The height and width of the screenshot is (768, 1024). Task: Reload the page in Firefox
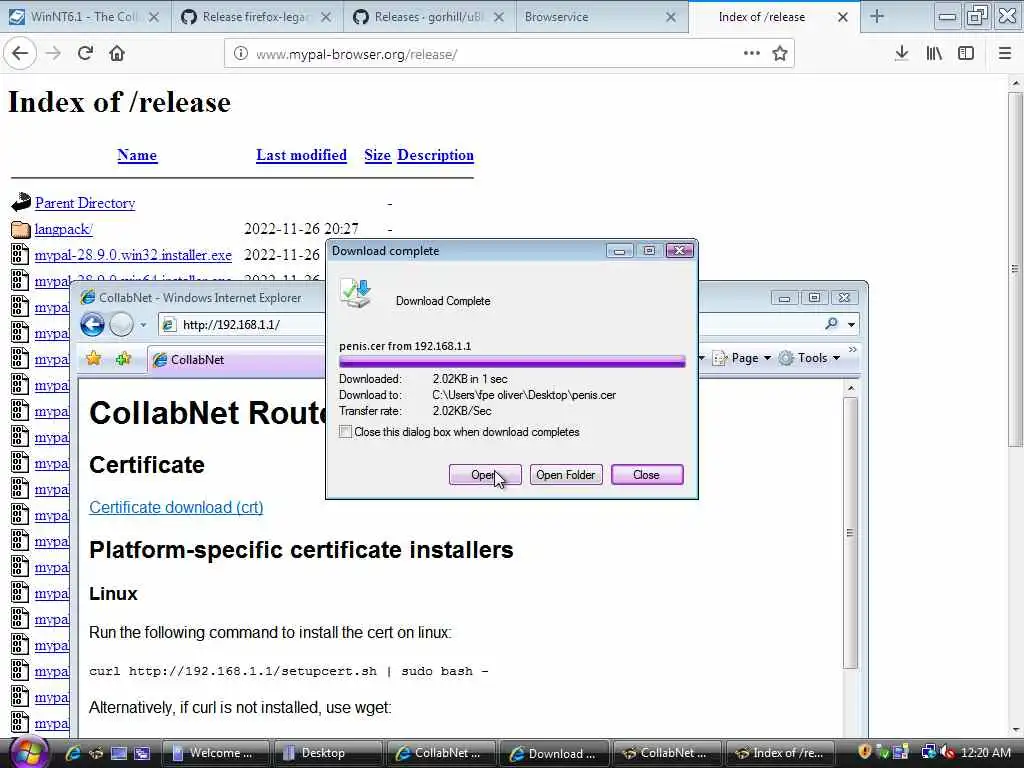[85, 54]
